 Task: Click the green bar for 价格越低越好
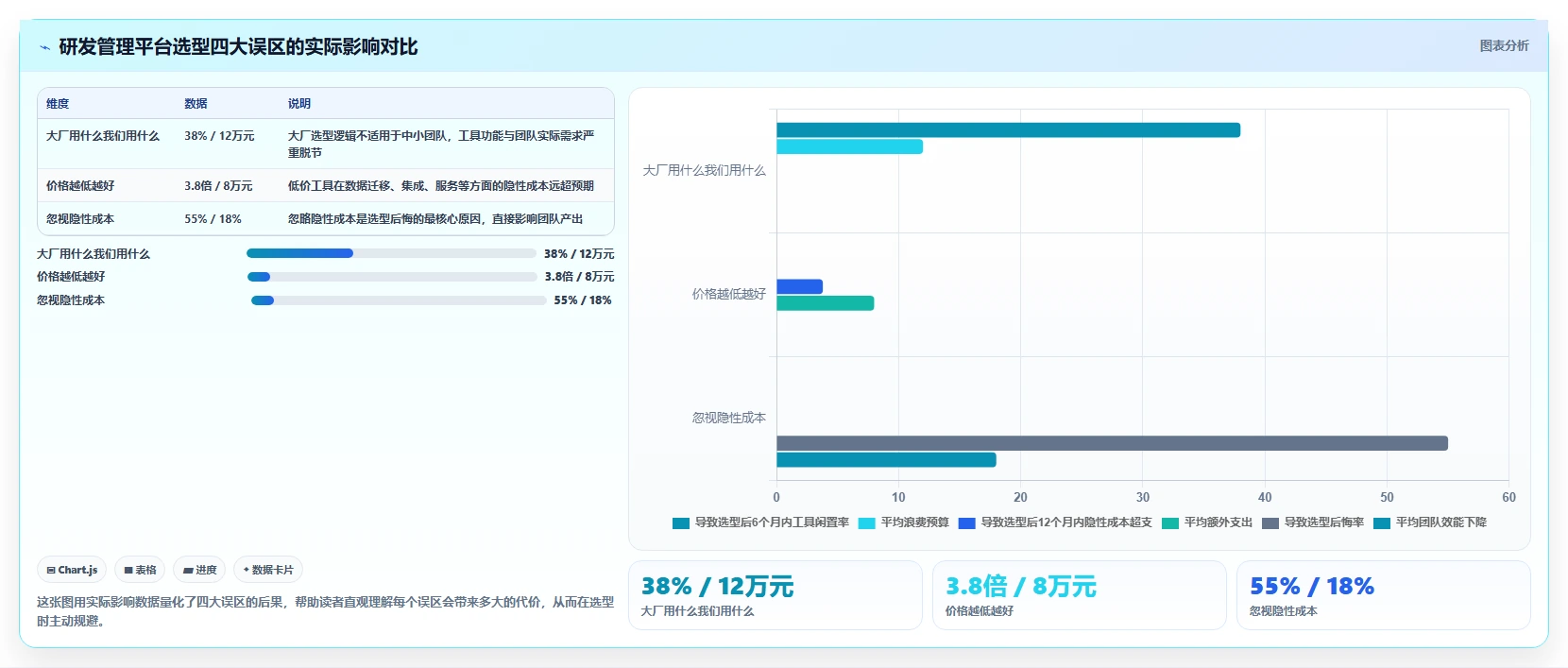tap(825, 303)
